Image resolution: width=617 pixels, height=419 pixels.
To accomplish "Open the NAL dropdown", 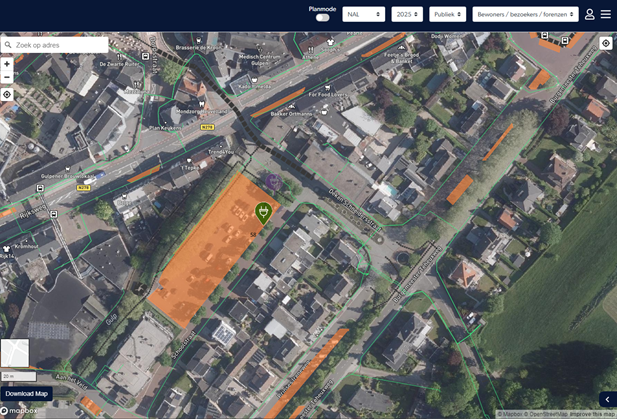I will (x=363, y=14).
